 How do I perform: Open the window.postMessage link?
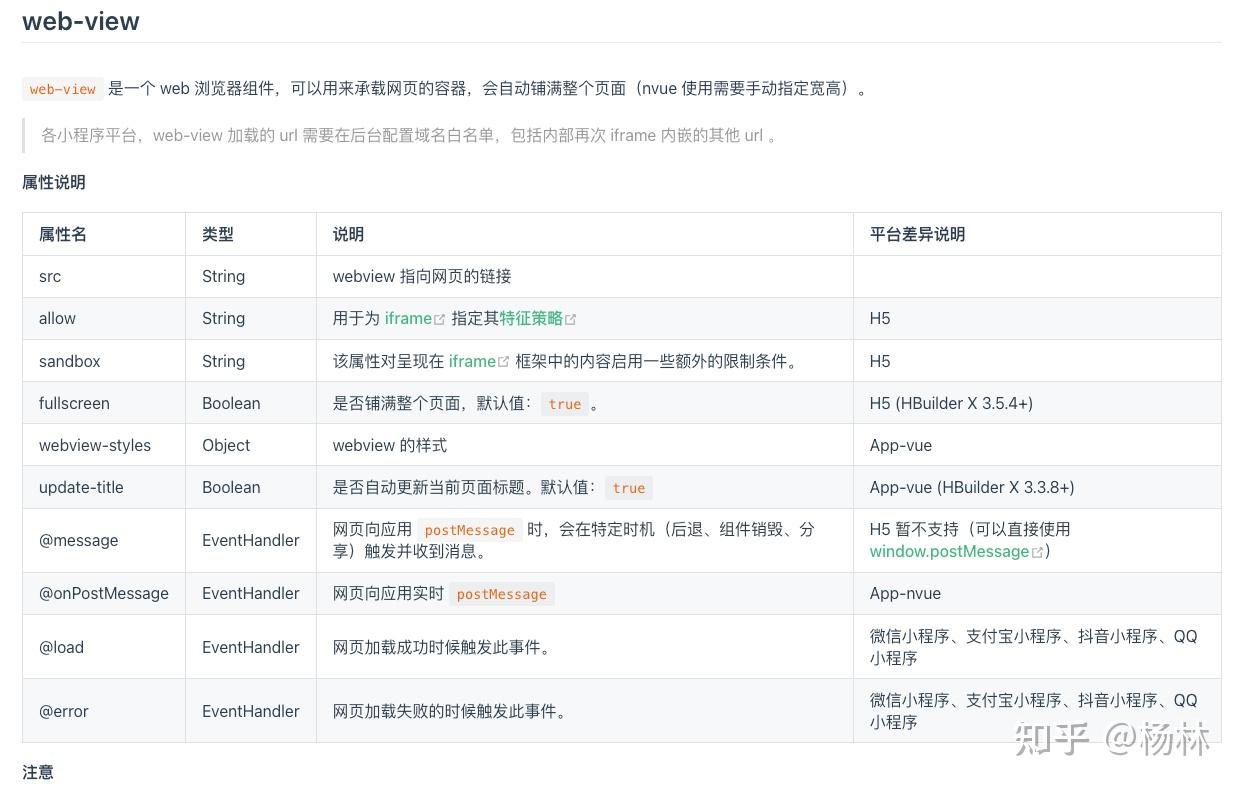949,551
